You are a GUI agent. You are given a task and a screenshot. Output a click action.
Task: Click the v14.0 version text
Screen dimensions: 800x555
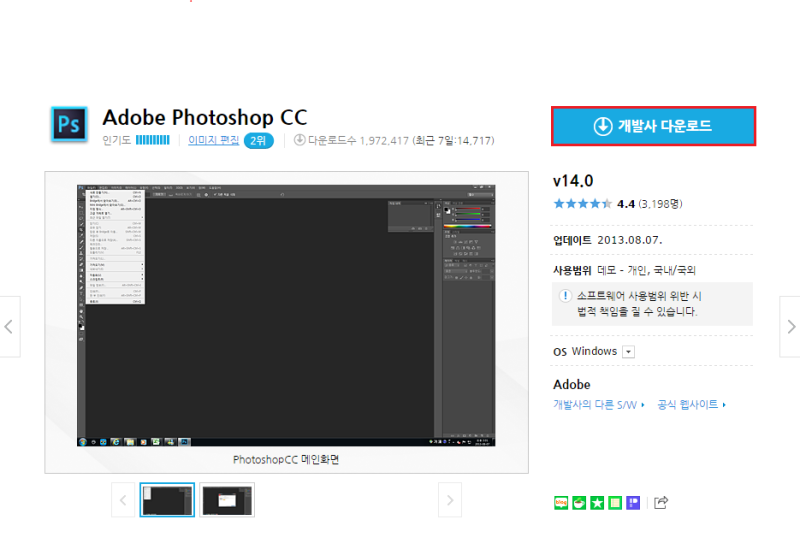[573, 181]
